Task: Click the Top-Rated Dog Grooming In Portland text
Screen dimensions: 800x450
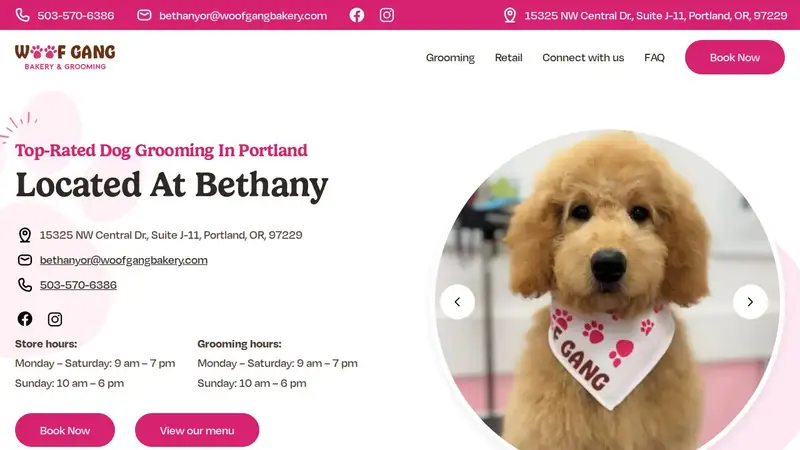Action: [161, 151]
